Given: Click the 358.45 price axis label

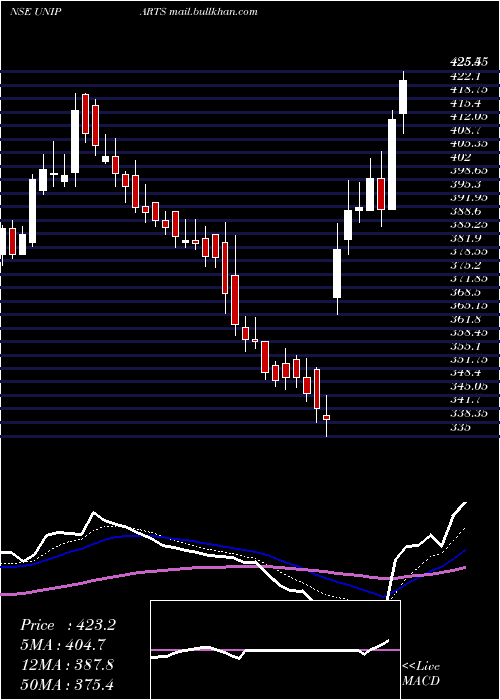Looking at the screenshot, I should click(x=469, y=333).
